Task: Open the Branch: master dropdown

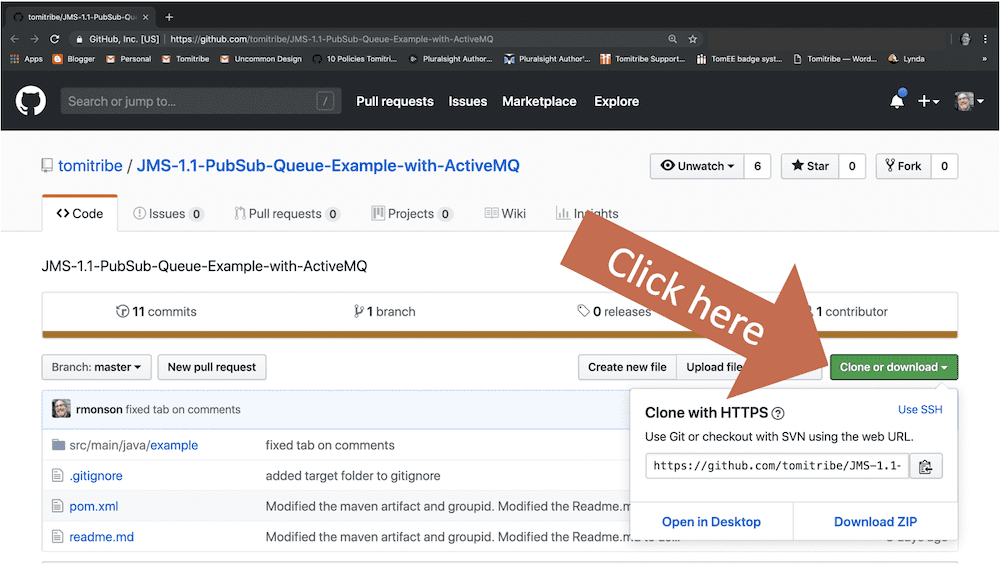Action: pos(96,367)
